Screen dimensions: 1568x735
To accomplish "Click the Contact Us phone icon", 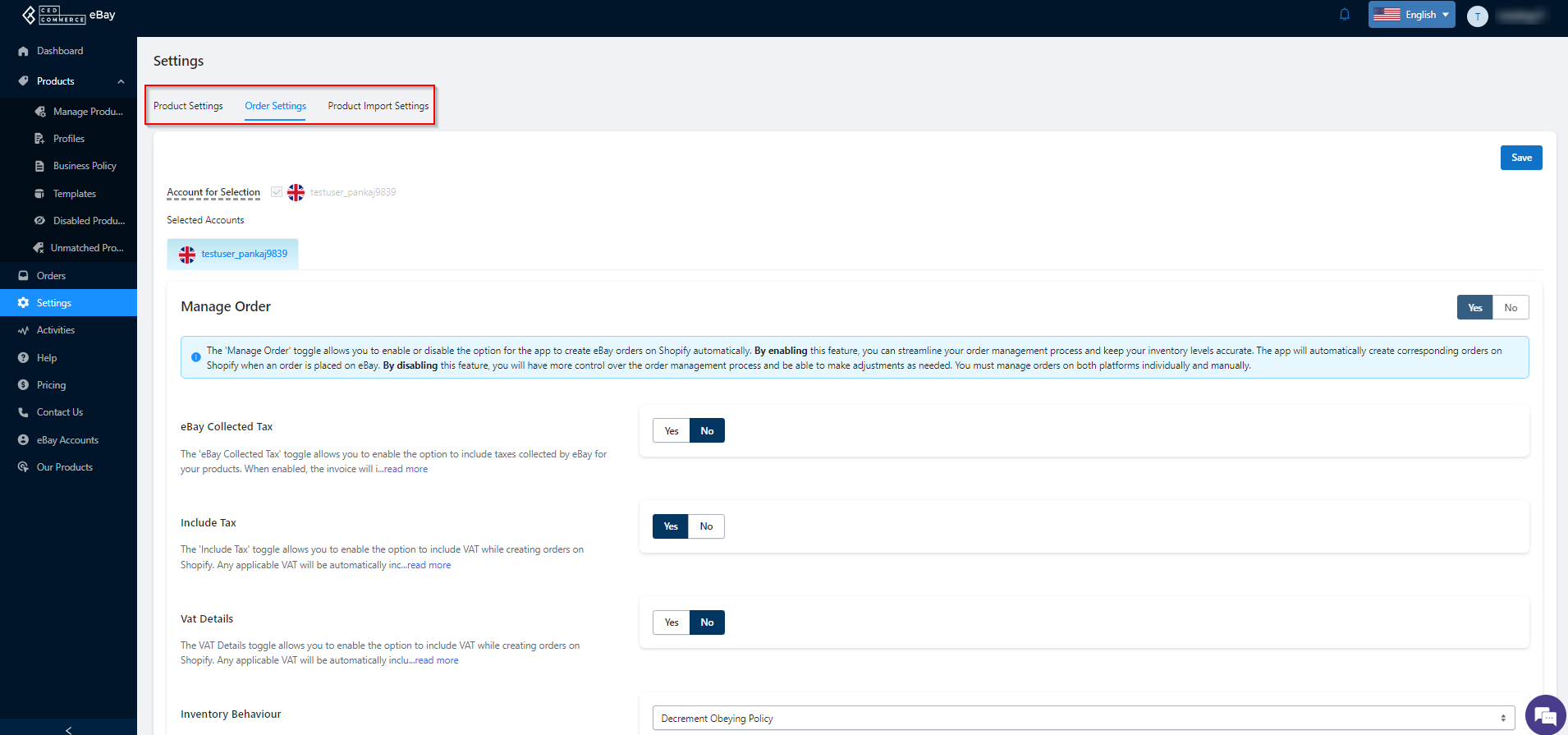I will [23, 412].
